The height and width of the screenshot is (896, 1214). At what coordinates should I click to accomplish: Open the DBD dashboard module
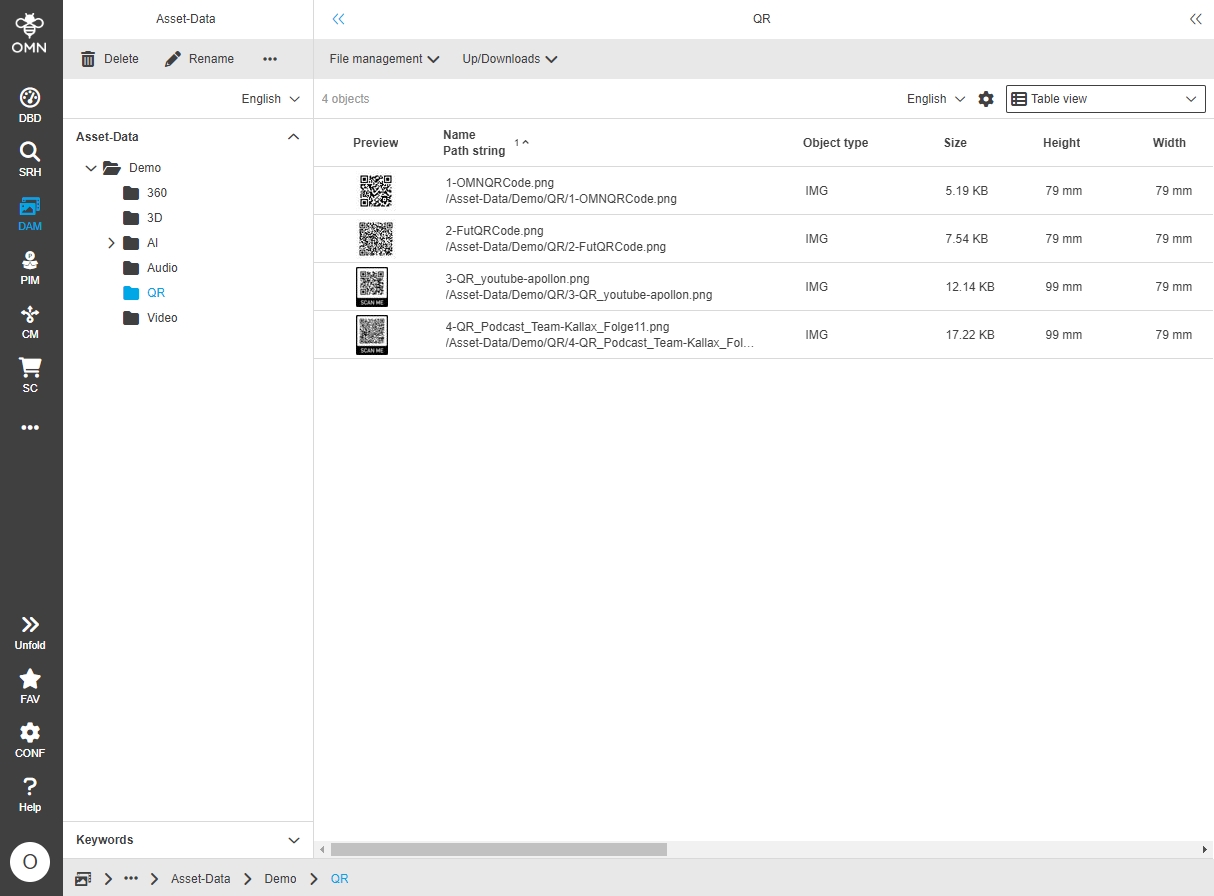(x=30, y=105)
